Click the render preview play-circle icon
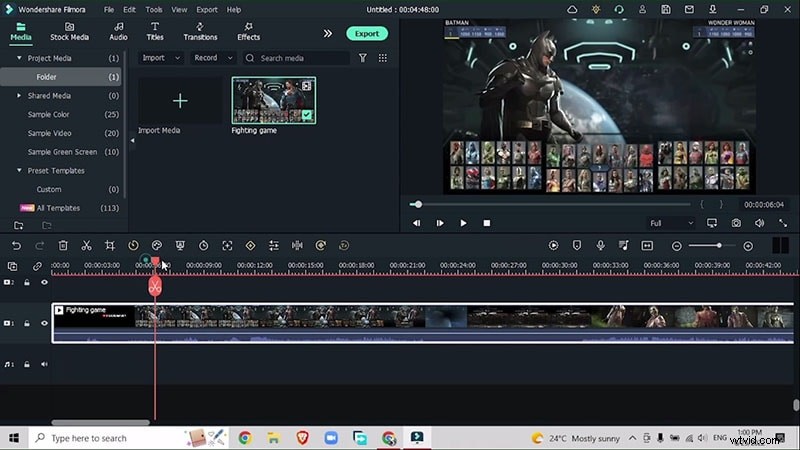 coord(553,245)
